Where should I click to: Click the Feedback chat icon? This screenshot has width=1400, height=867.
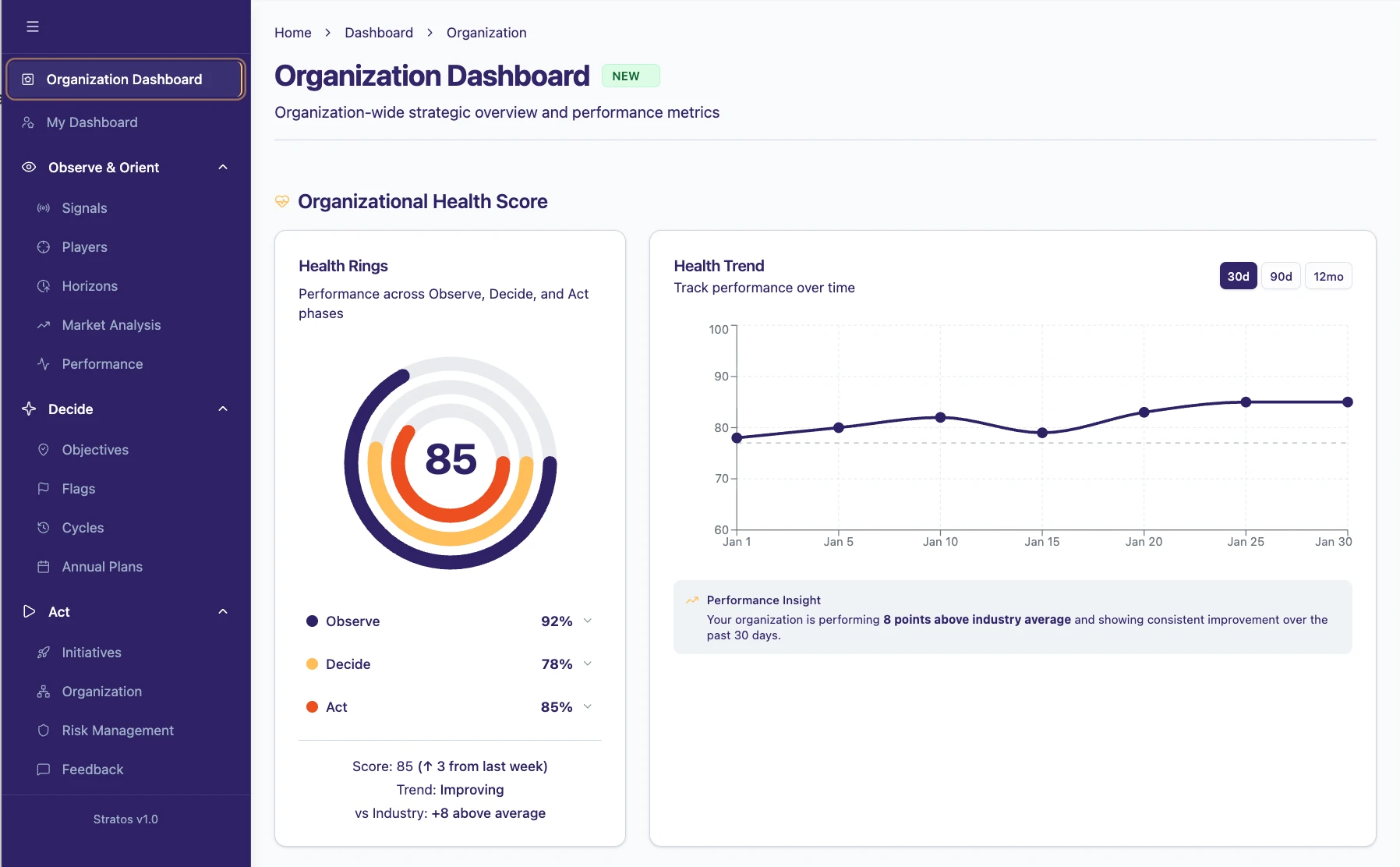click(x=44, y=770)
